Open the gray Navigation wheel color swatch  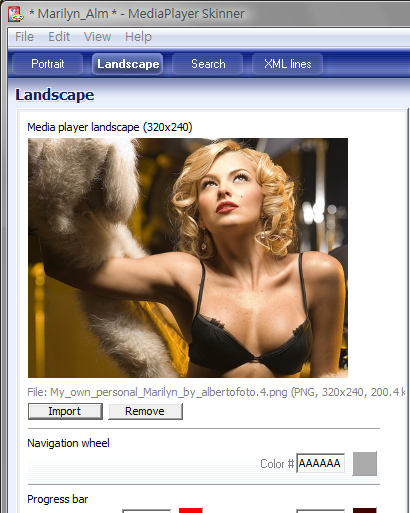coord(365,464)
